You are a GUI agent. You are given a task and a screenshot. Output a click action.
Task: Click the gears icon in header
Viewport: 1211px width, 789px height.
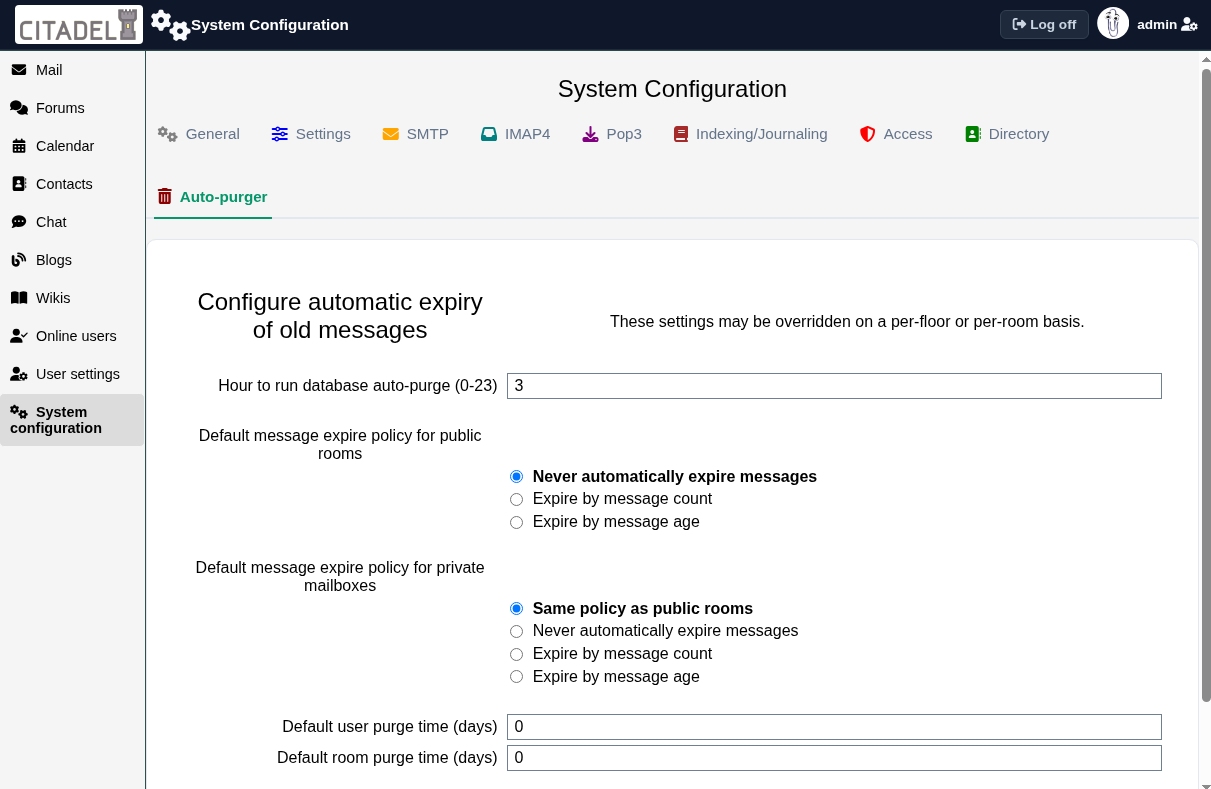click(170, 25)
